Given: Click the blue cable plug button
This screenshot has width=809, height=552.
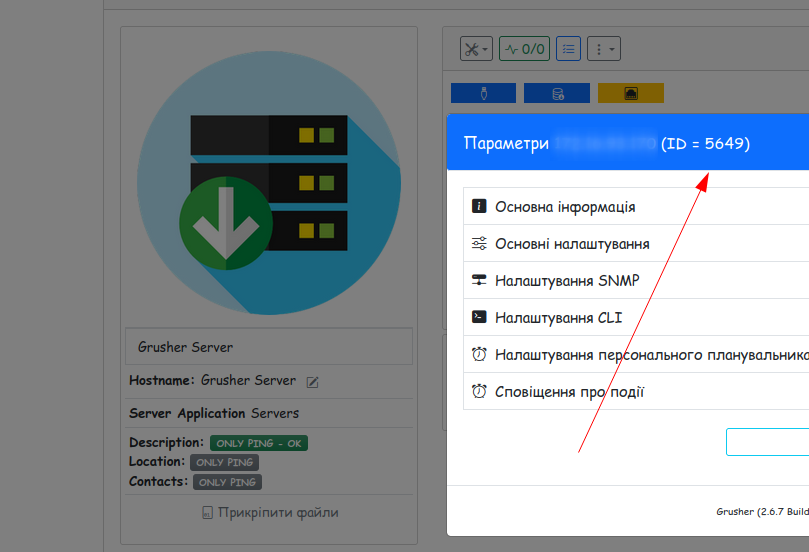Looking at the screenshot, I should [x=483, y=93].
